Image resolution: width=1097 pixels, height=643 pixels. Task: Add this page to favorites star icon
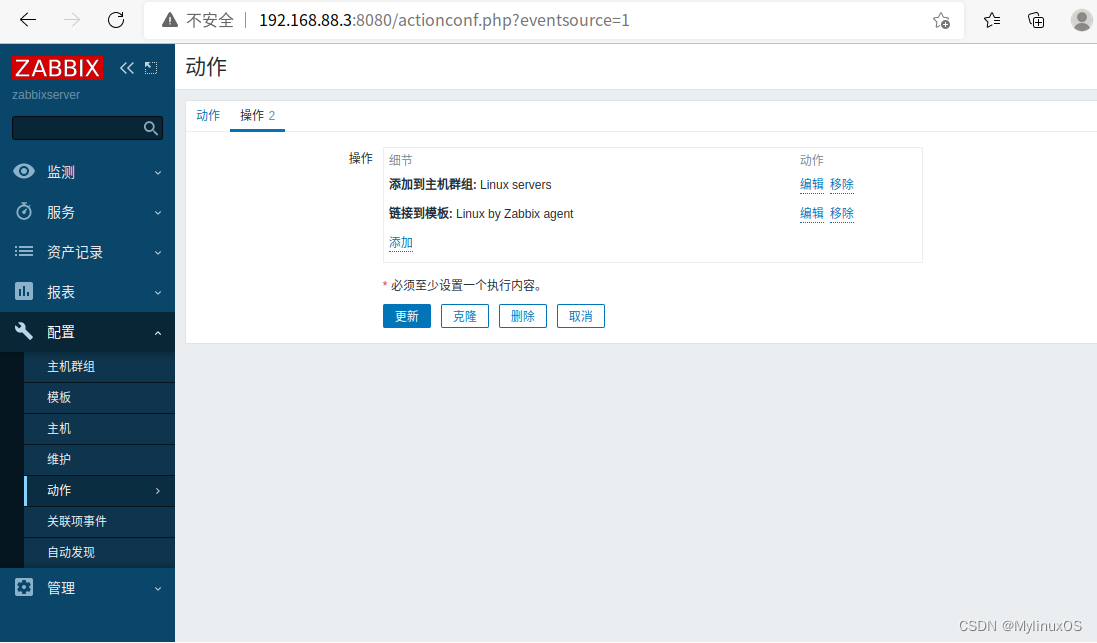coord(941,21)
